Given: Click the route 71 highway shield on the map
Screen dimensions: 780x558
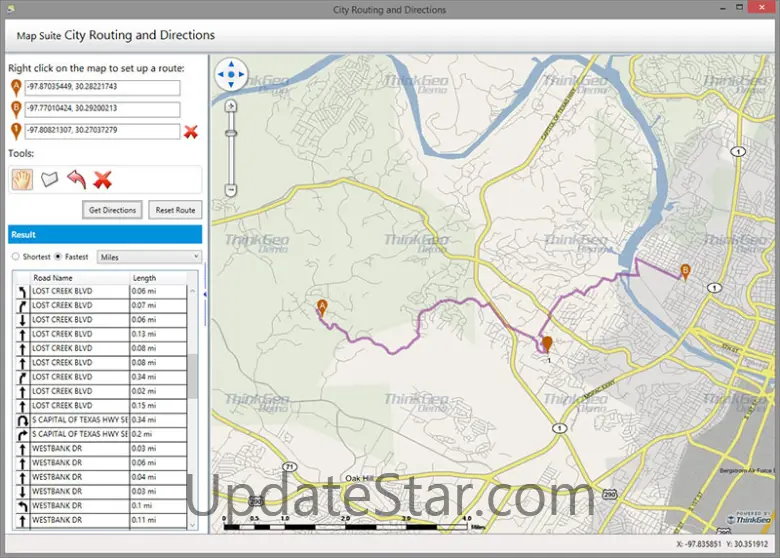Looking at the screenshot, I should pos(290,466).
